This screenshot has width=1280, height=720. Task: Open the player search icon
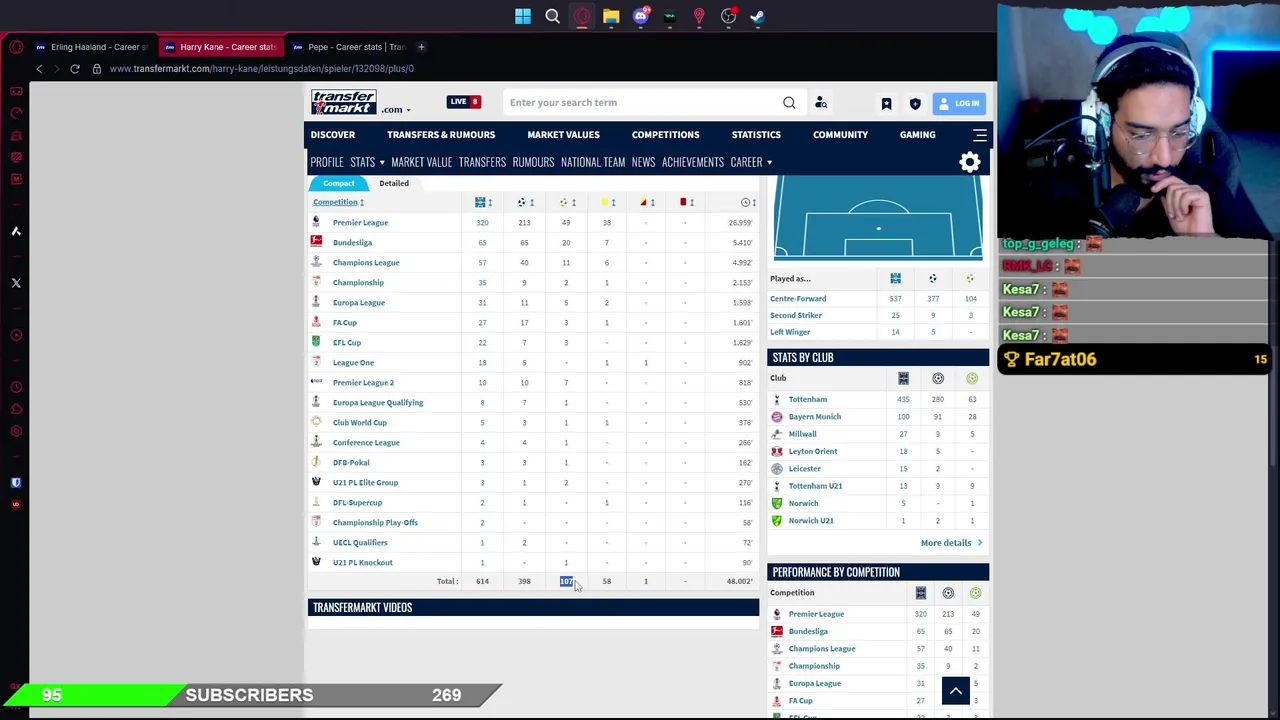821,102
